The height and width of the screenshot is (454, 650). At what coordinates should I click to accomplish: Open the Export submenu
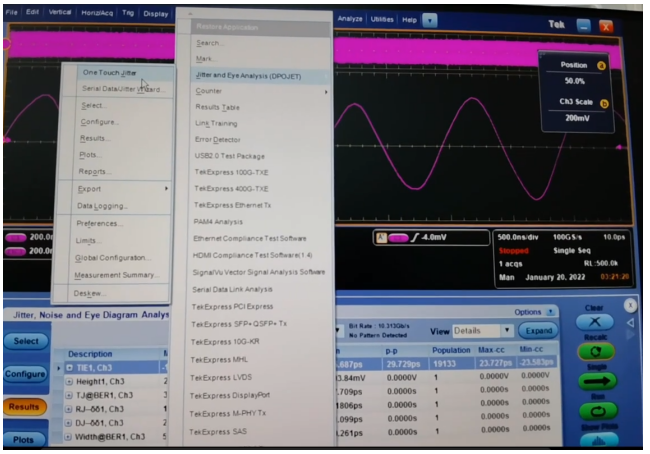122,189
